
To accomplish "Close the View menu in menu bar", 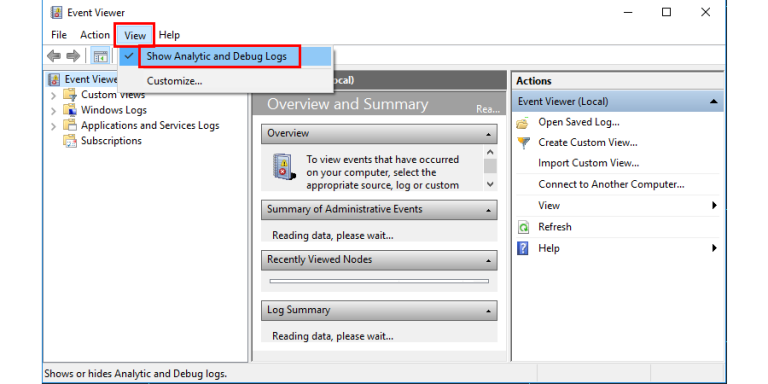I will click(x=135, y=35).
